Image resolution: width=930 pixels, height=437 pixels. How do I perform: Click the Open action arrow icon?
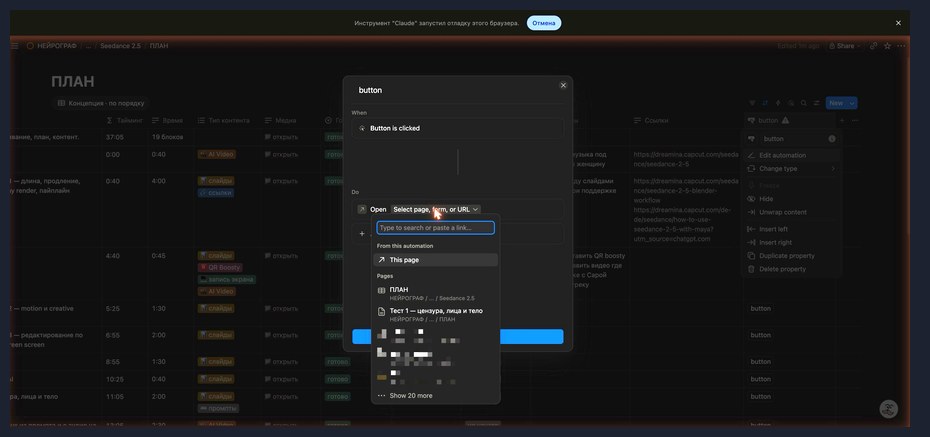pyautogui.click(x=362, y=209)
